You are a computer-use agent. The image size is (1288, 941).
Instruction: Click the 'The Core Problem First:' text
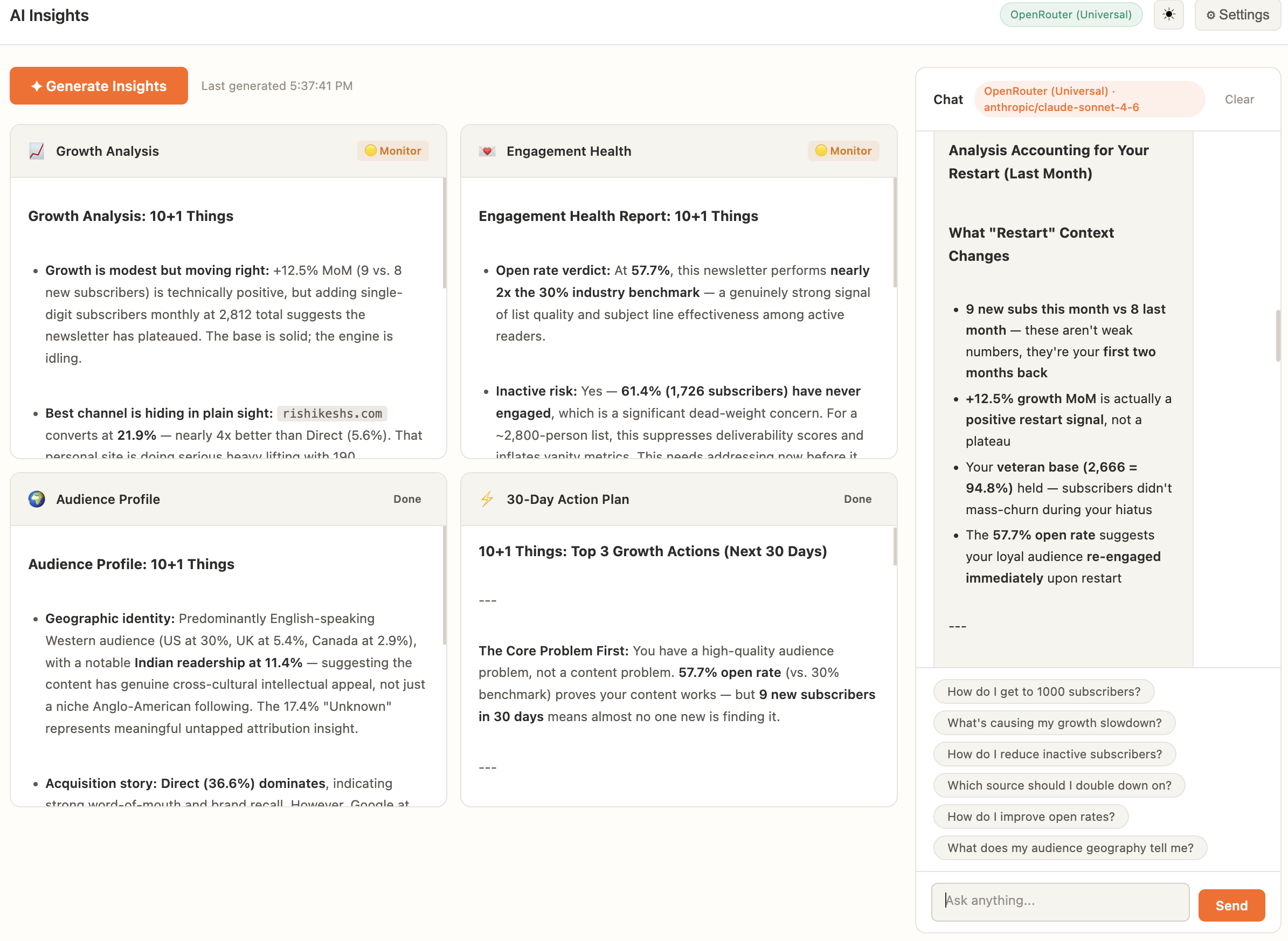[x=553, y=651]
